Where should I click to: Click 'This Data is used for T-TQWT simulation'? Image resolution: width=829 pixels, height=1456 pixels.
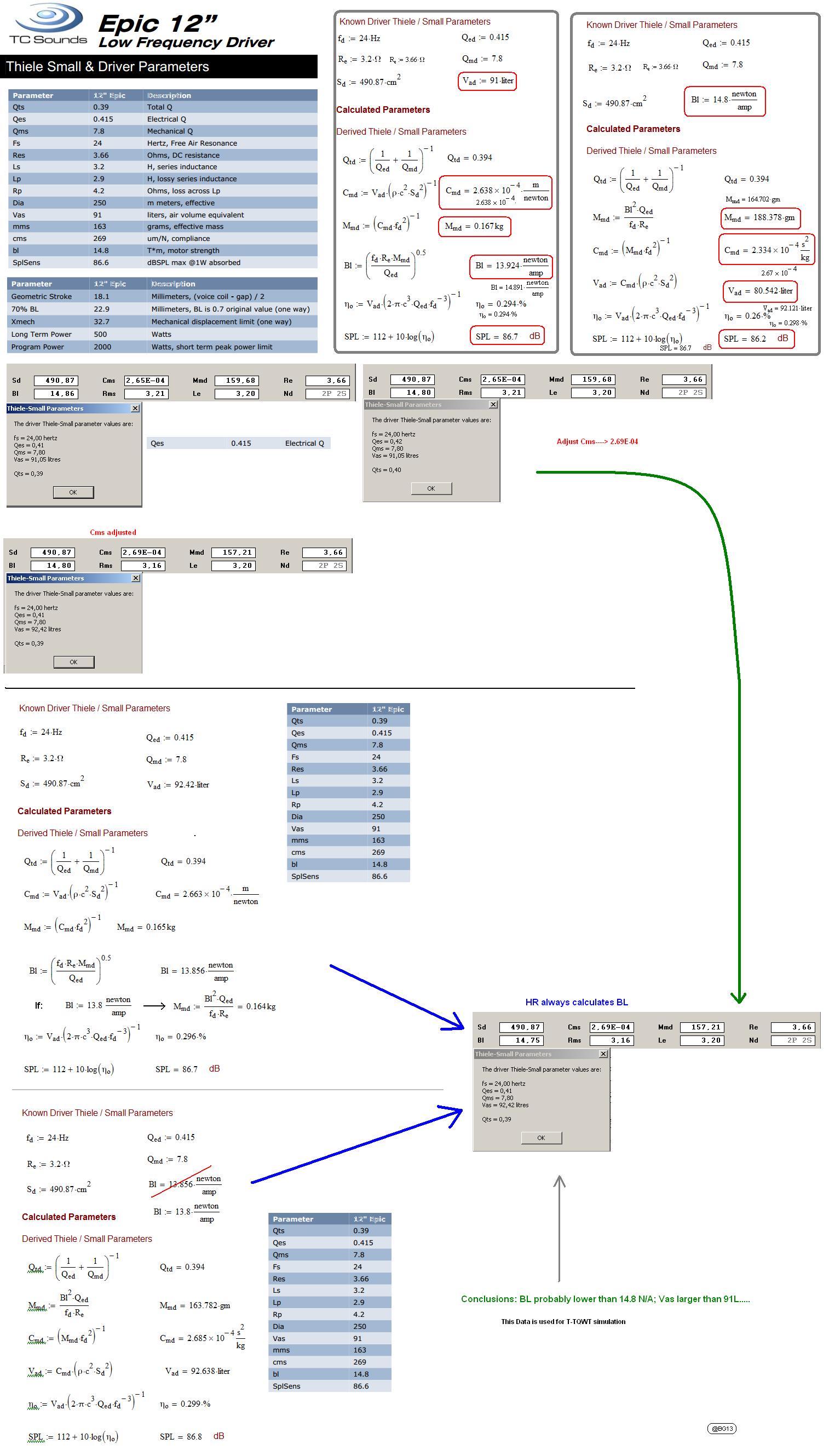(x=563, y=1322)
